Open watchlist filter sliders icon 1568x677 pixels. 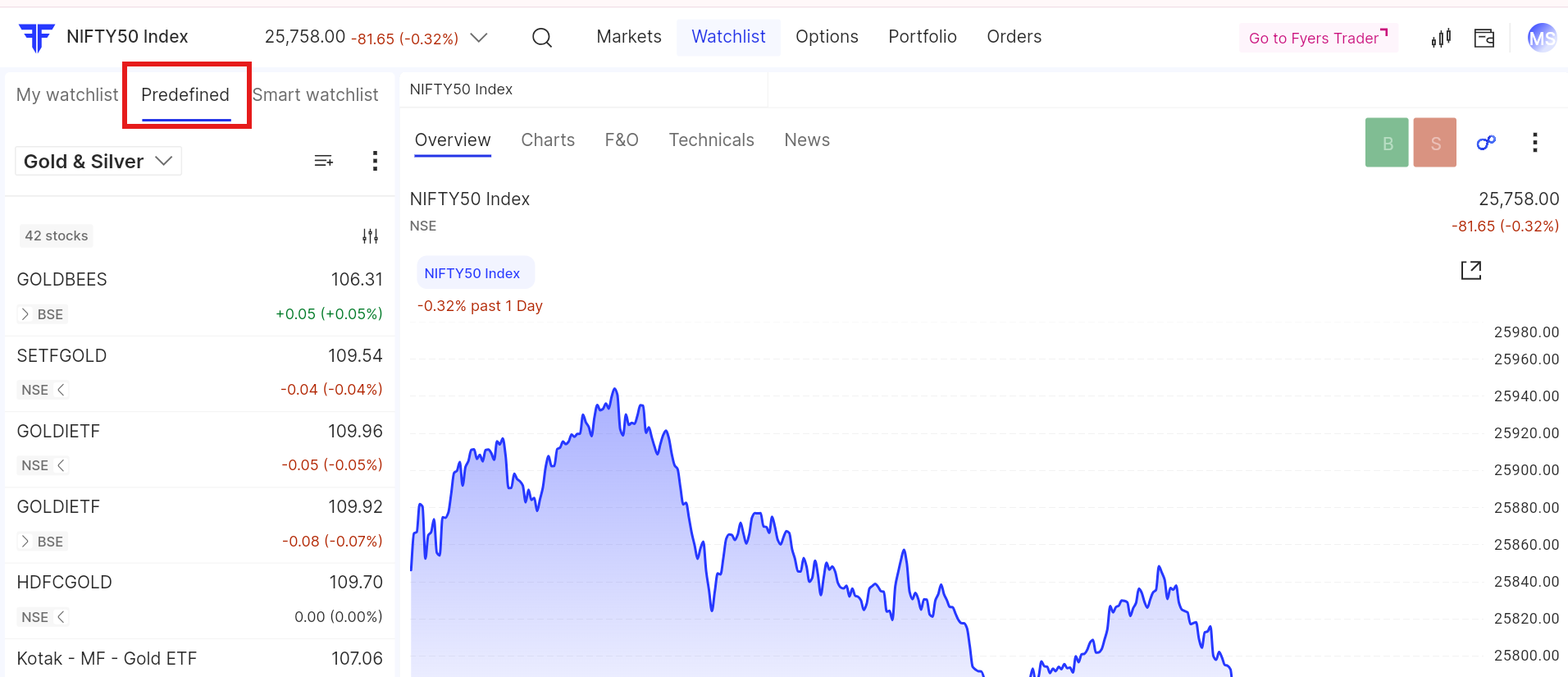click(370, 236)
